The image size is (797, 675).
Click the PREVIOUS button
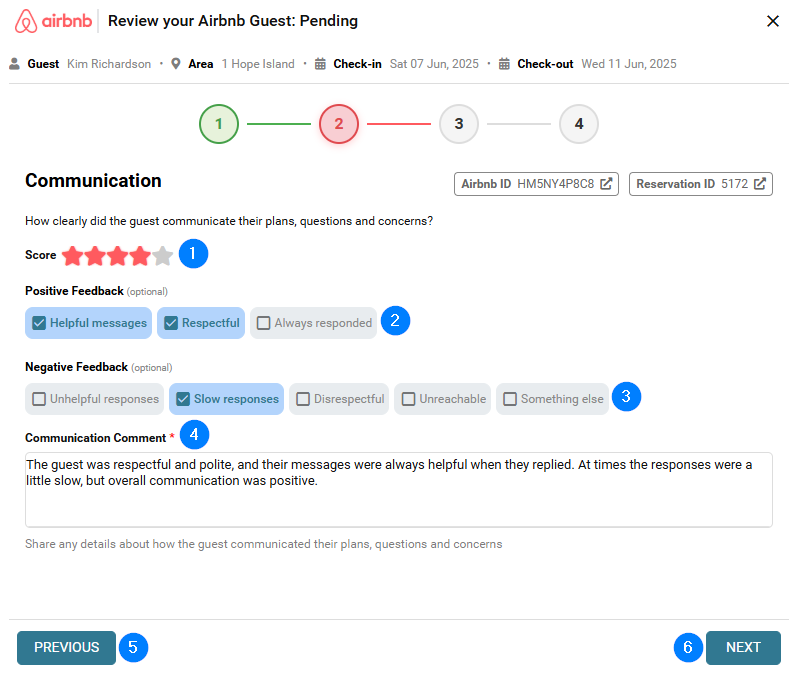click(66, 648)
